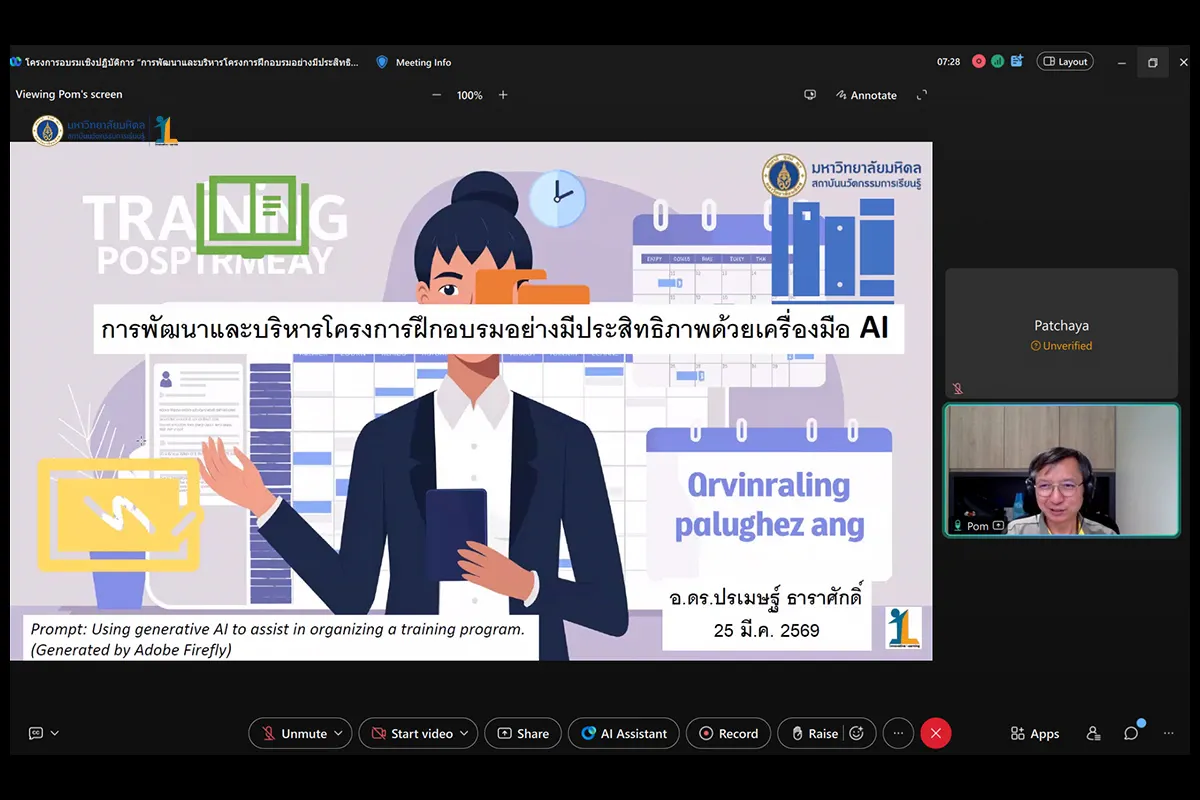The height and width of the screenshot is (800, 1200).
Task: Enter full-screen view of shared content
Action: coord(921,95)
